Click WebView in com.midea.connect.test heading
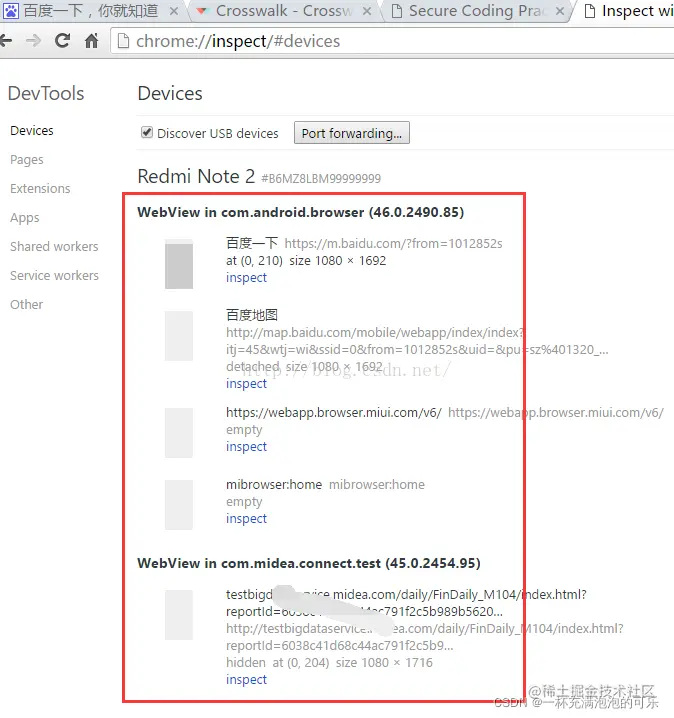 pos(309,563)
